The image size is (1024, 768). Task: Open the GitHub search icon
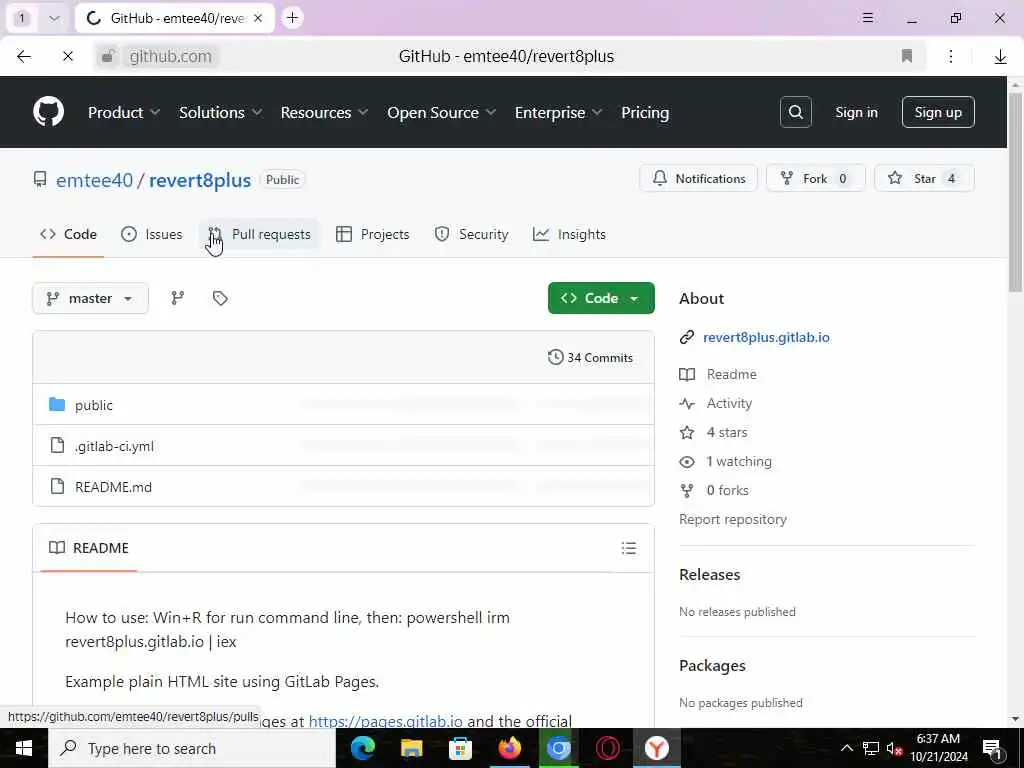[795, 112]
